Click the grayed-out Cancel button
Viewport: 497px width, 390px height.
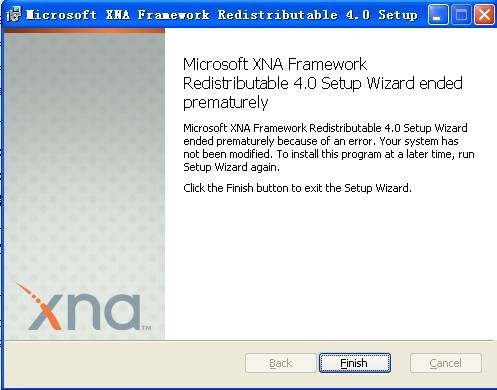coord(446,363)
